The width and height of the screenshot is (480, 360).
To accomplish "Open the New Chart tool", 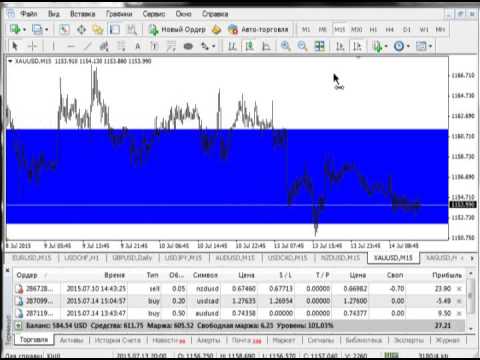I will tap(15, 29).
